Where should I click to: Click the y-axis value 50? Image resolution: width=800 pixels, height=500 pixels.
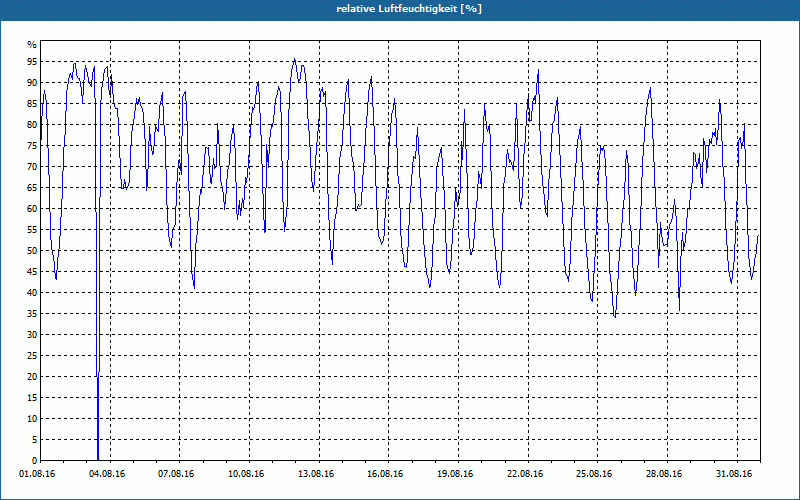[x=32, y=251]
